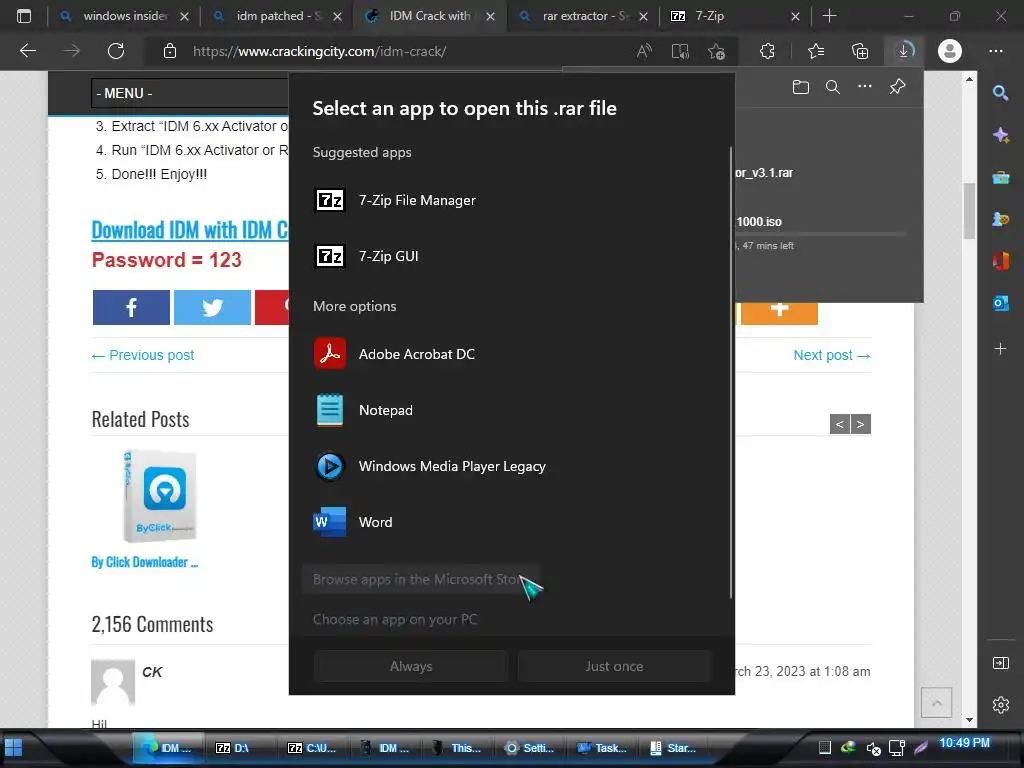Open the Windows Start button

tap(14, 748)
